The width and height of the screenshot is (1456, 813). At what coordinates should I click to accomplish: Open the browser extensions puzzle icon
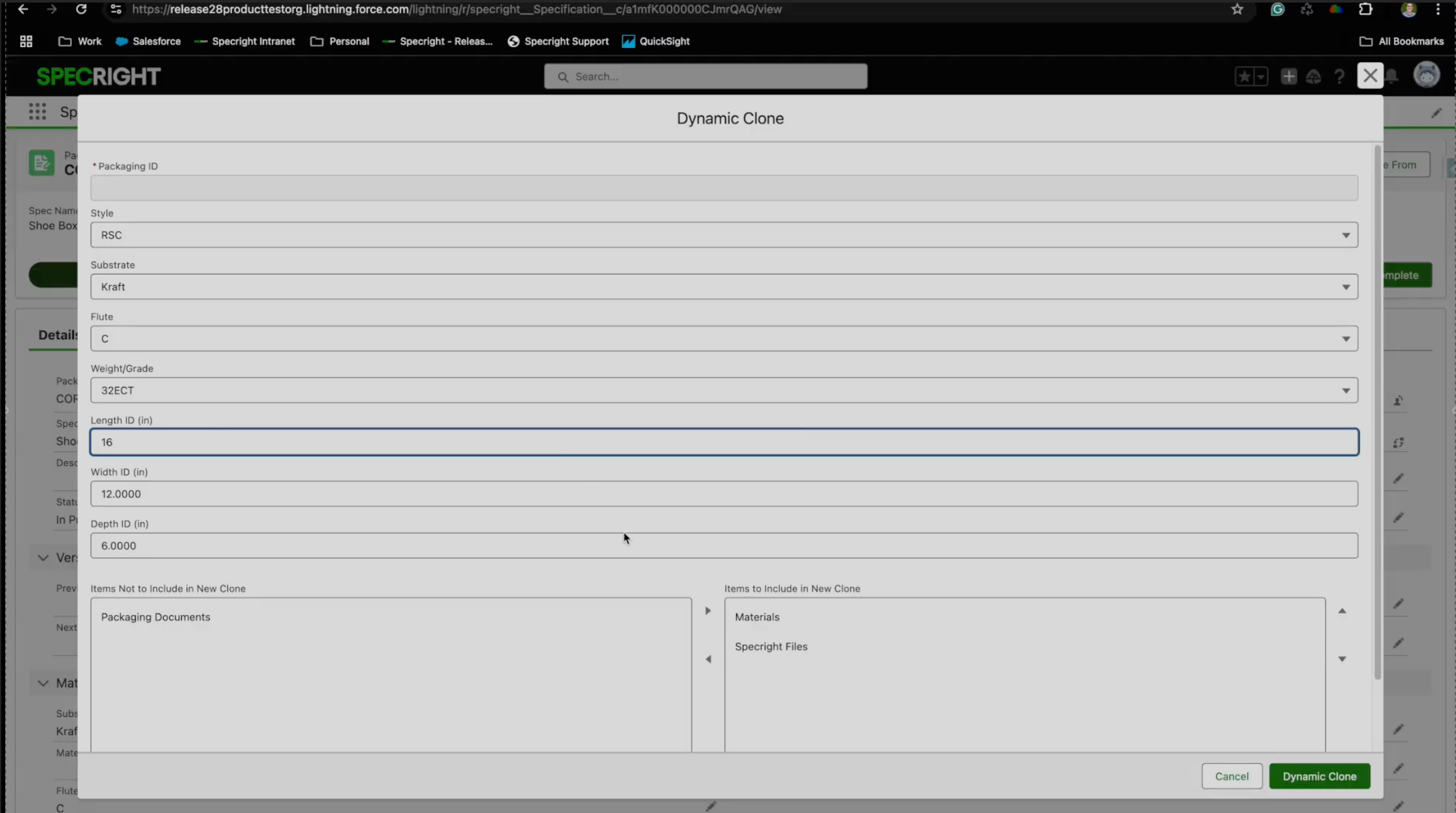tap(1365, 9)
